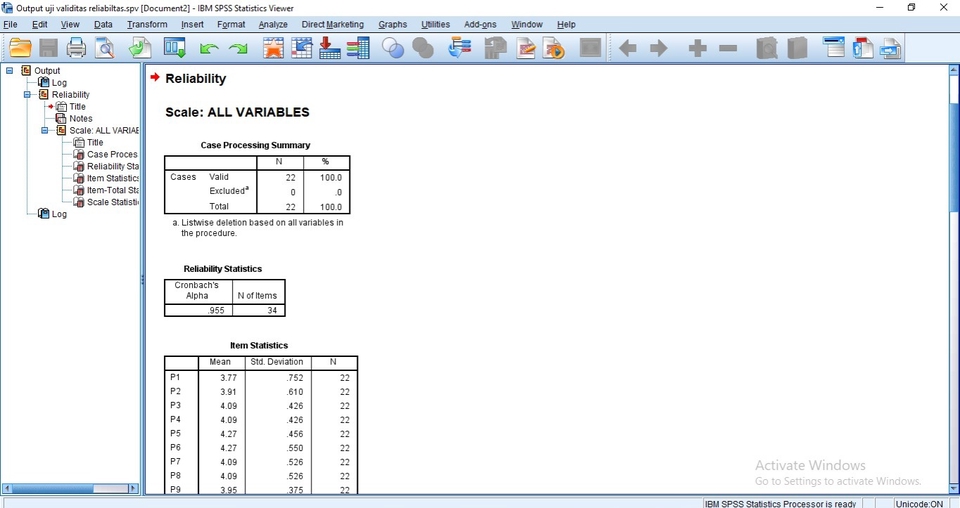Click the grey overlapping circles toolbar icon
960x508 pixels.
click(422, 48)
